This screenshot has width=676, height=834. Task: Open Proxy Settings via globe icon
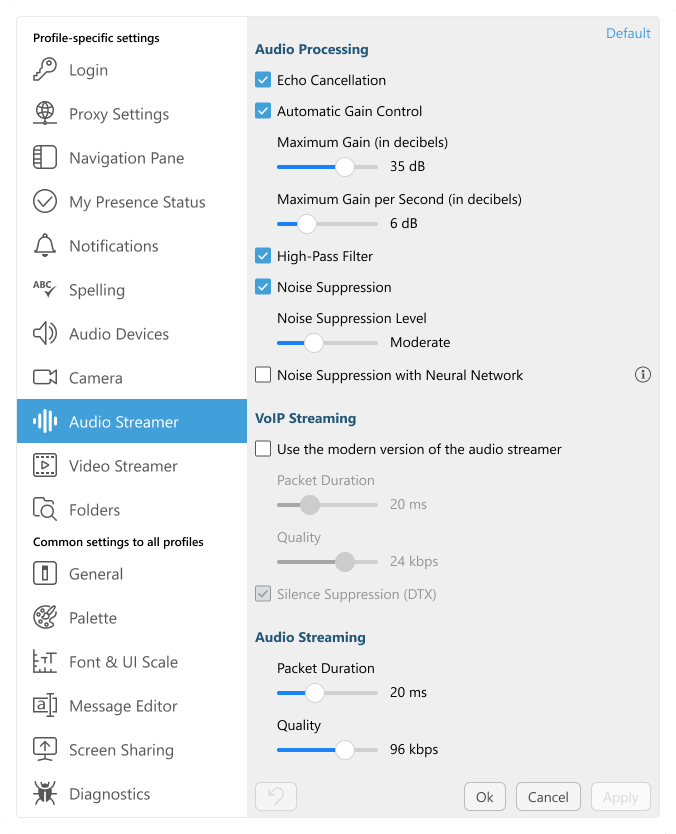pyautogui.click(x=45, y=114)
